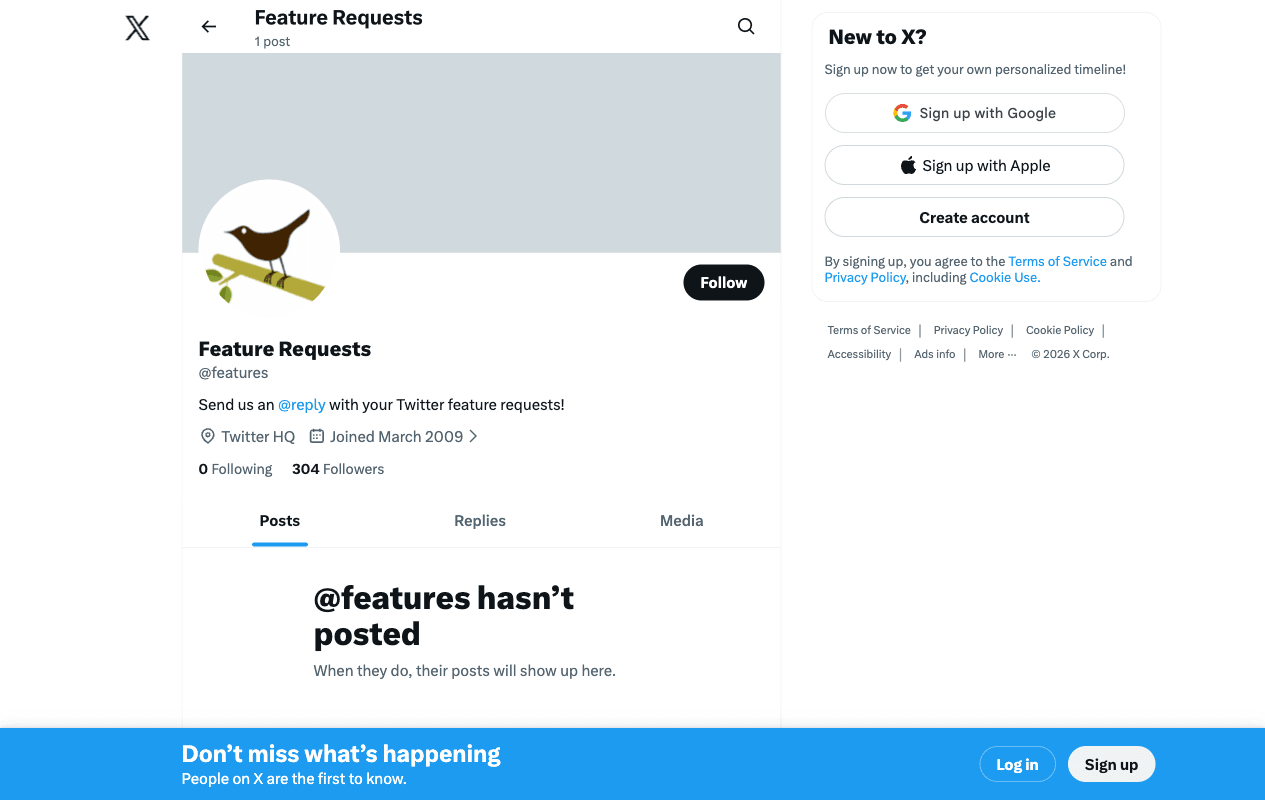The height and width of the screenshot is (800, 1265).
Task: Open the More menu in the footer
Action: coord(996,353)
